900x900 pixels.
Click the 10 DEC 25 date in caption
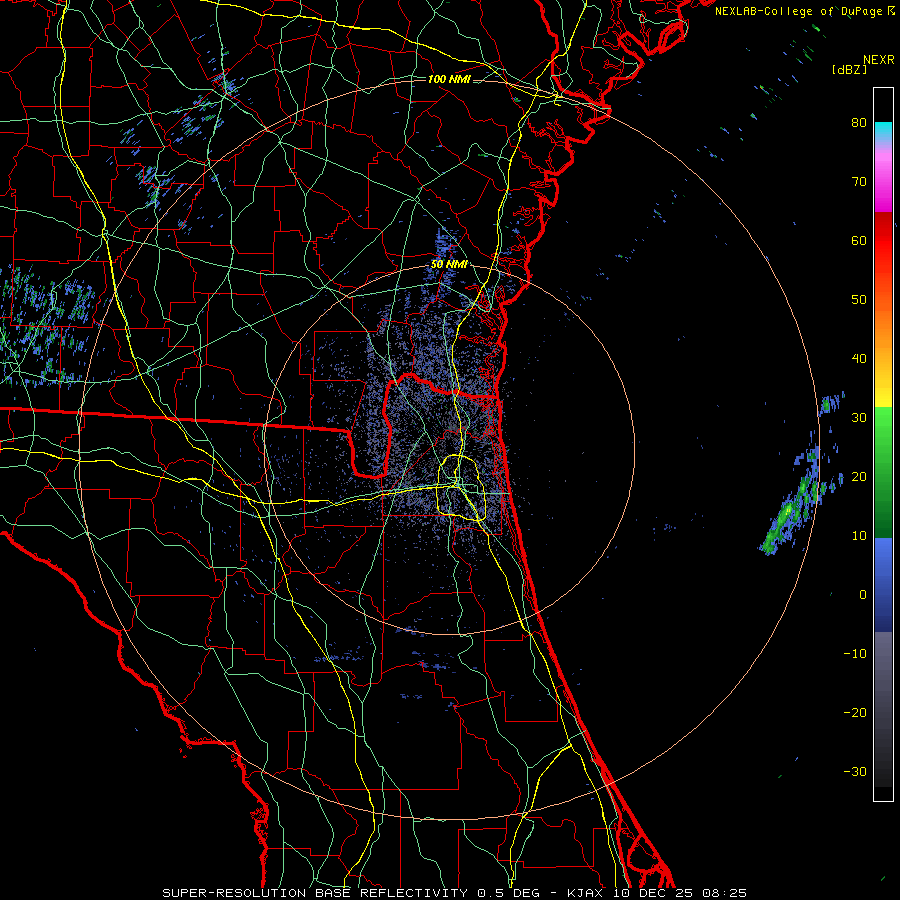(654, 893)
